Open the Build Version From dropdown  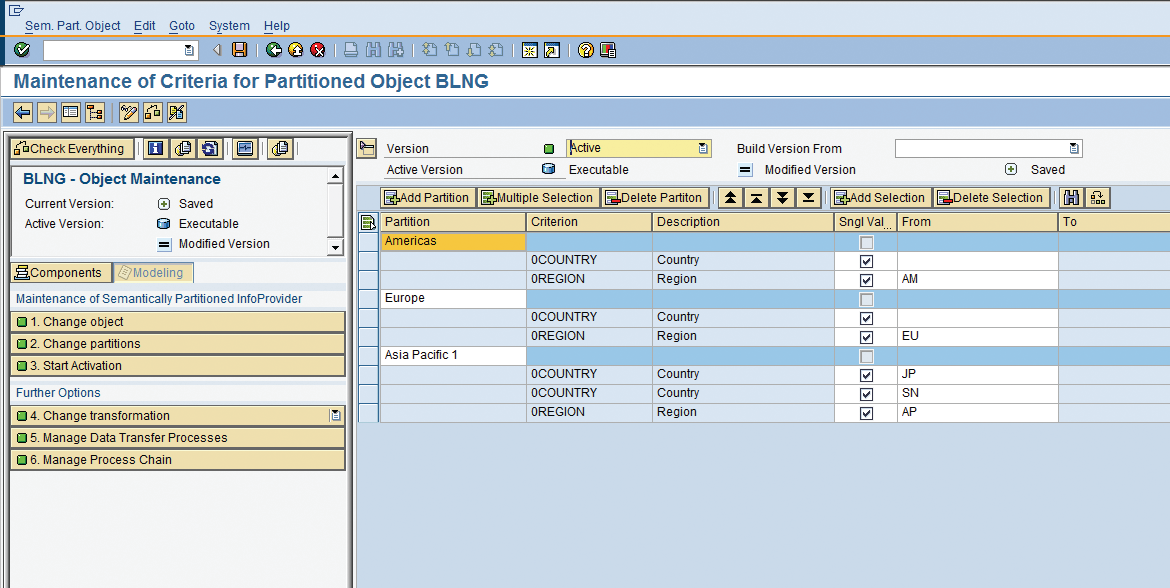(x=1074, y=149)
